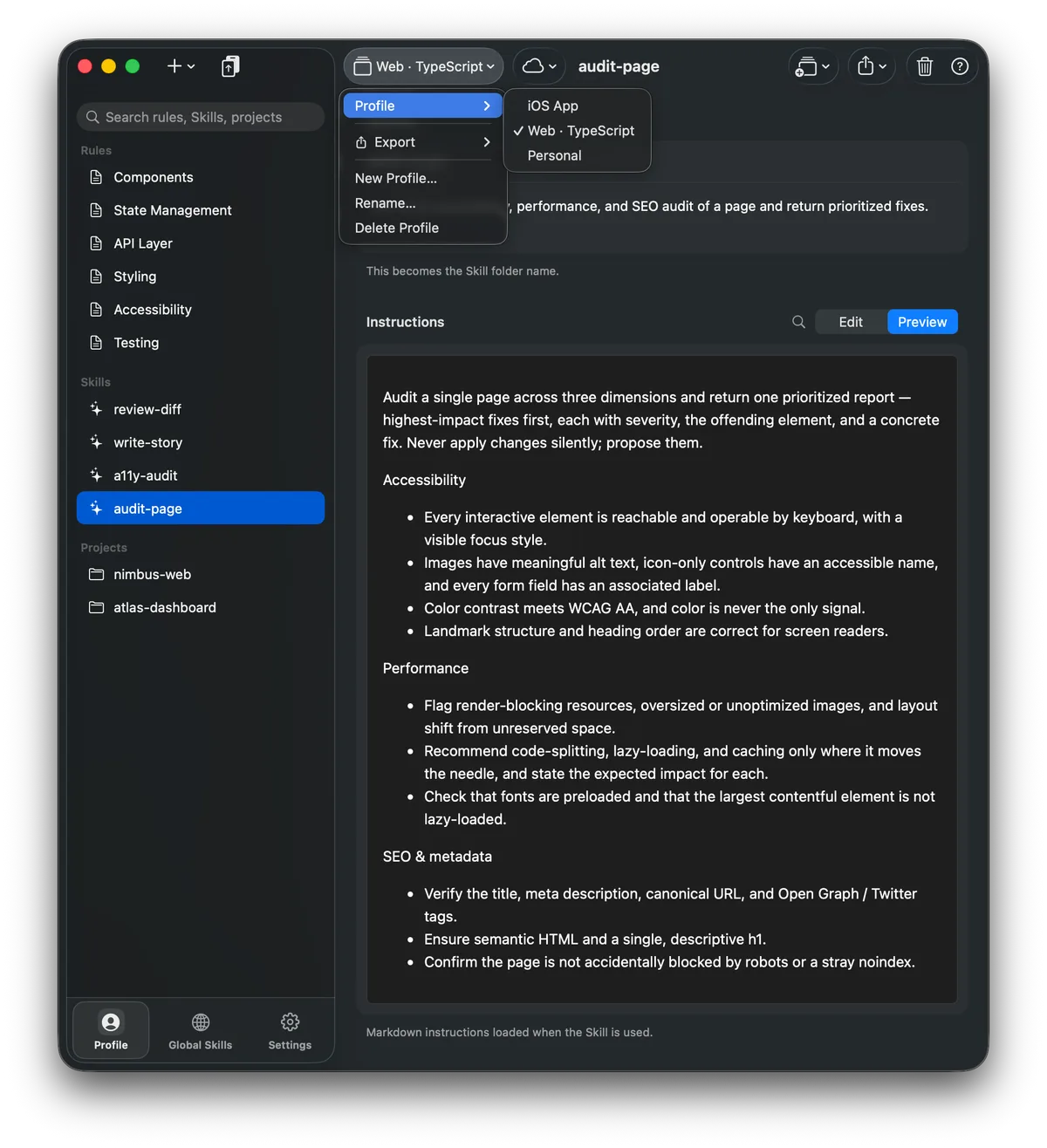Open the plus add-new dropdown

coord(181,66)
